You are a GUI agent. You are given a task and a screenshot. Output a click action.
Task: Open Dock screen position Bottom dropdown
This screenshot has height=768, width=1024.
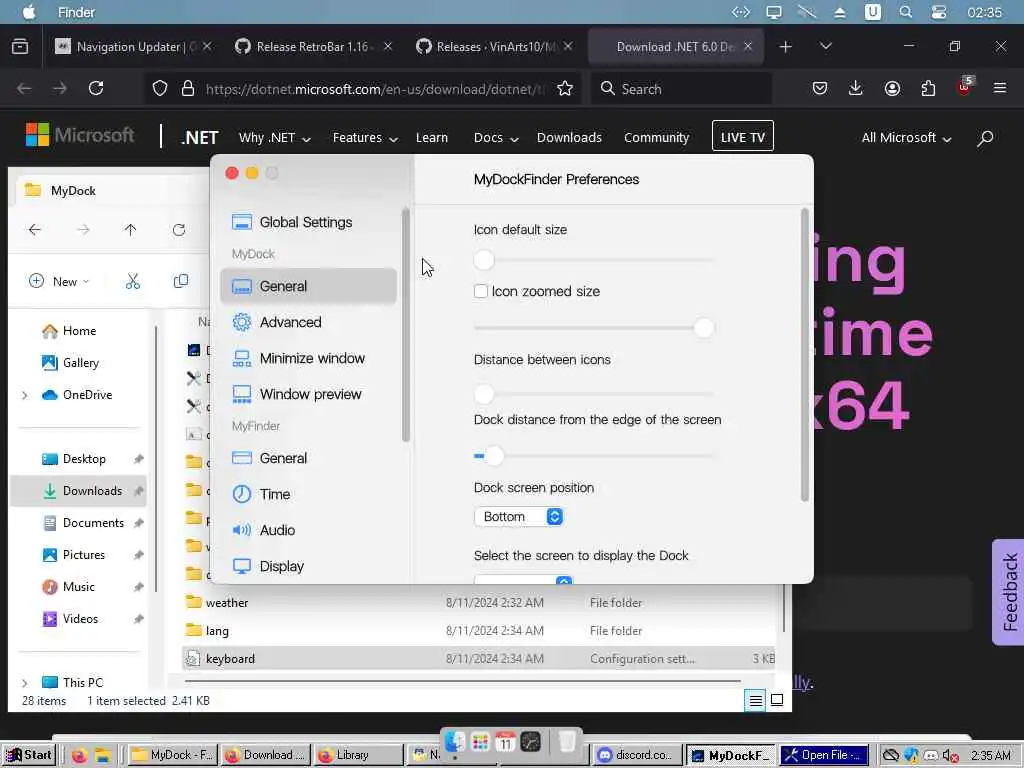(519, 517)
